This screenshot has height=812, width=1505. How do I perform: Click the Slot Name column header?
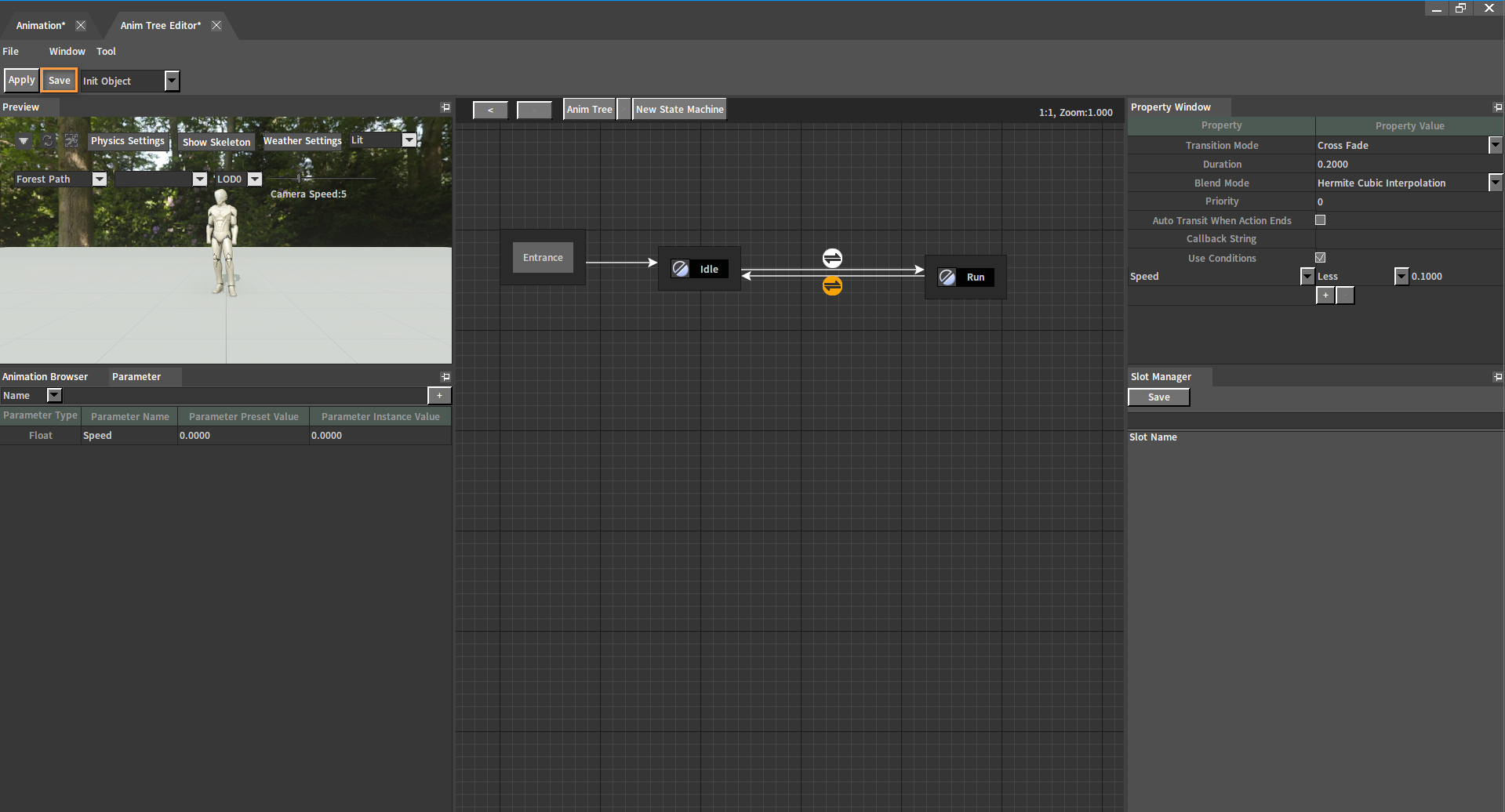pyautogui.click(x=1153, y=437)
